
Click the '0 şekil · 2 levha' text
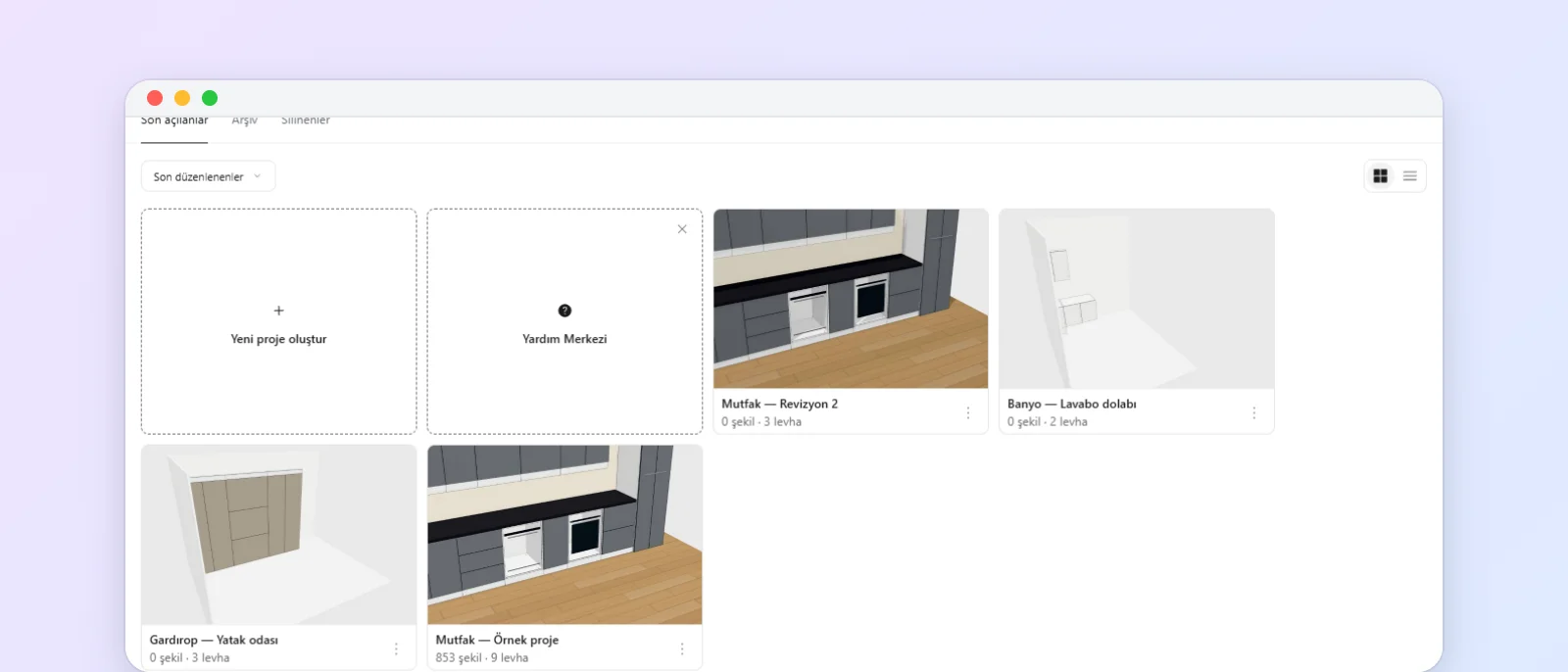[1048, 422]
